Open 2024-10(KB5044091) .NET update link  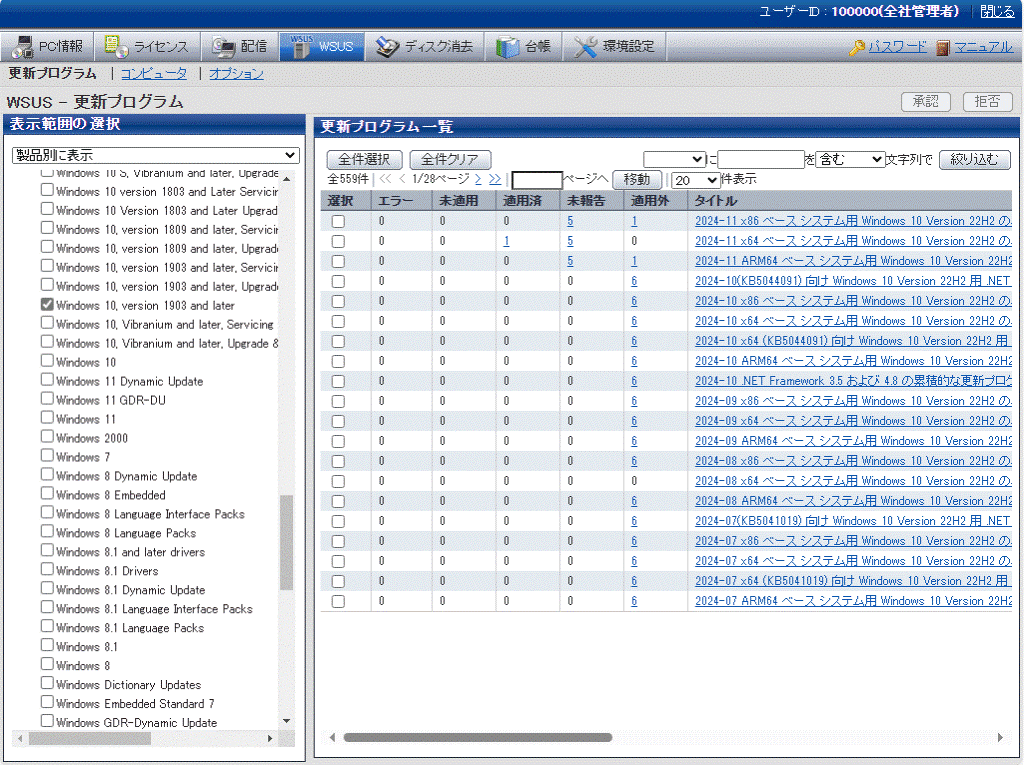(x=853, y=282)
